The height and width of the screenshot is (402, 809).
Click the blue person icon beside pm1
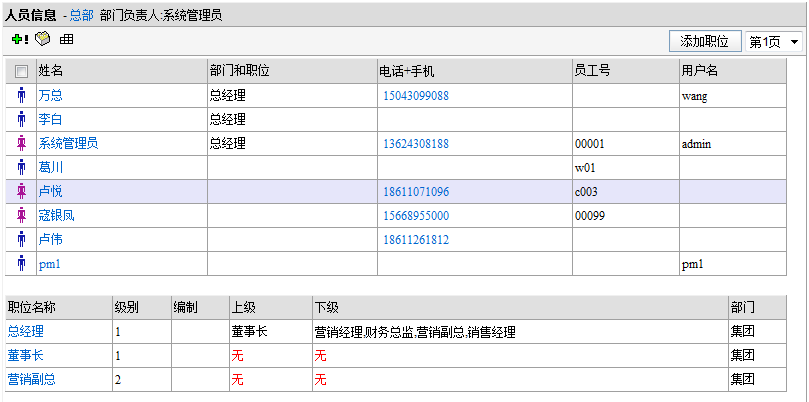click(21, 264)
